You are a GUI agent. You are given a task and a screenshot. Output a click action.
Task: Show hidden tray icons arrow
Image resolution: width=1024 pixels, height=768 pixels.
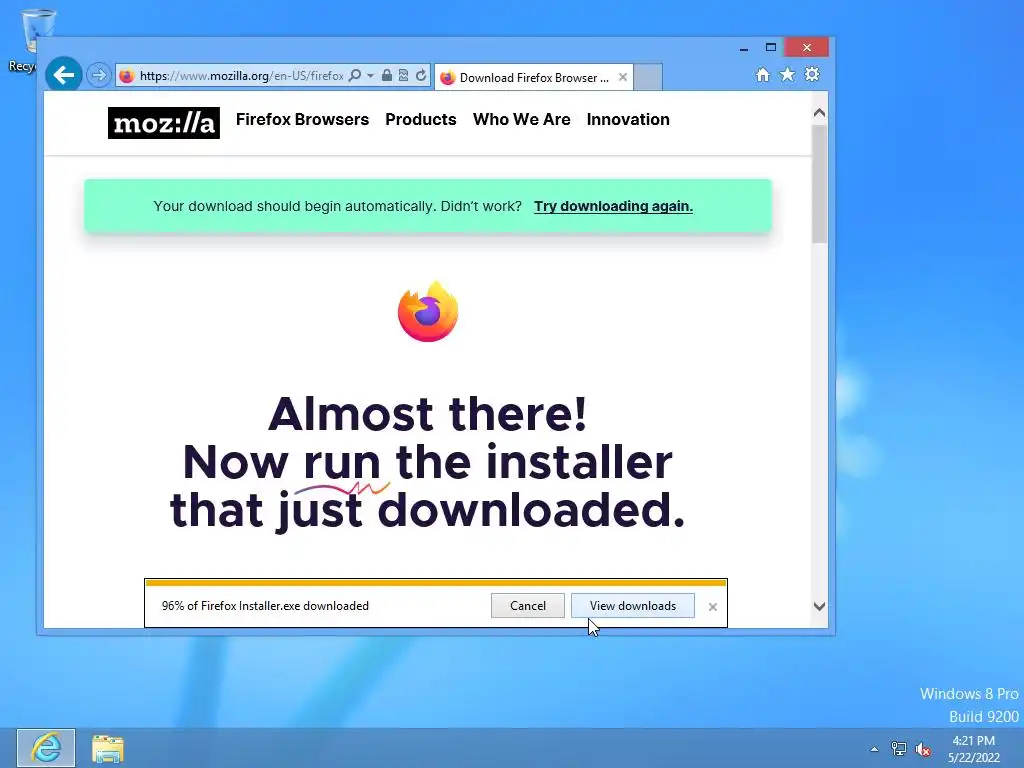(874, 749)
